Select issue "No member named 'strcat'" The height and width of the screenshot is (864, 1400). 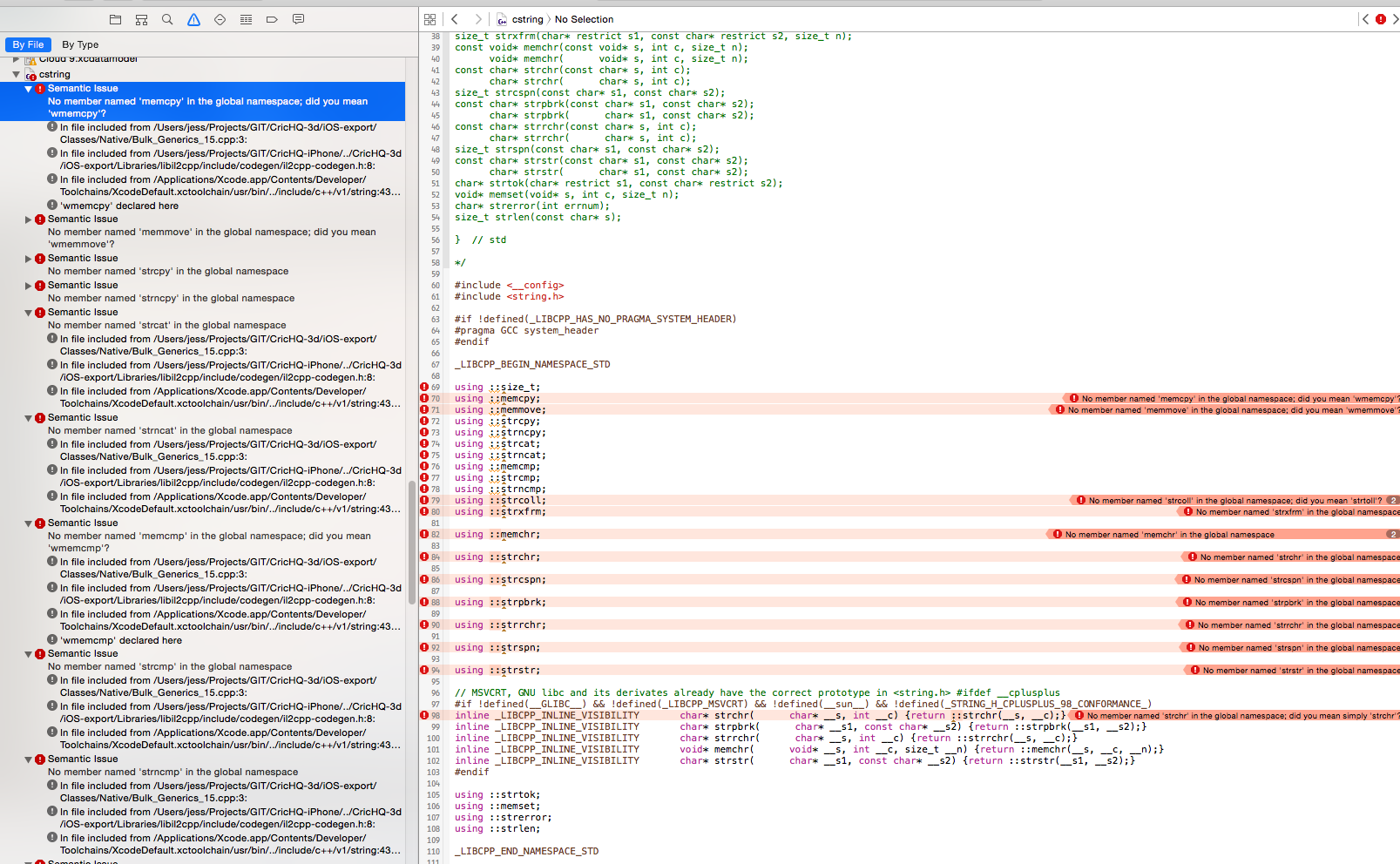166,326
